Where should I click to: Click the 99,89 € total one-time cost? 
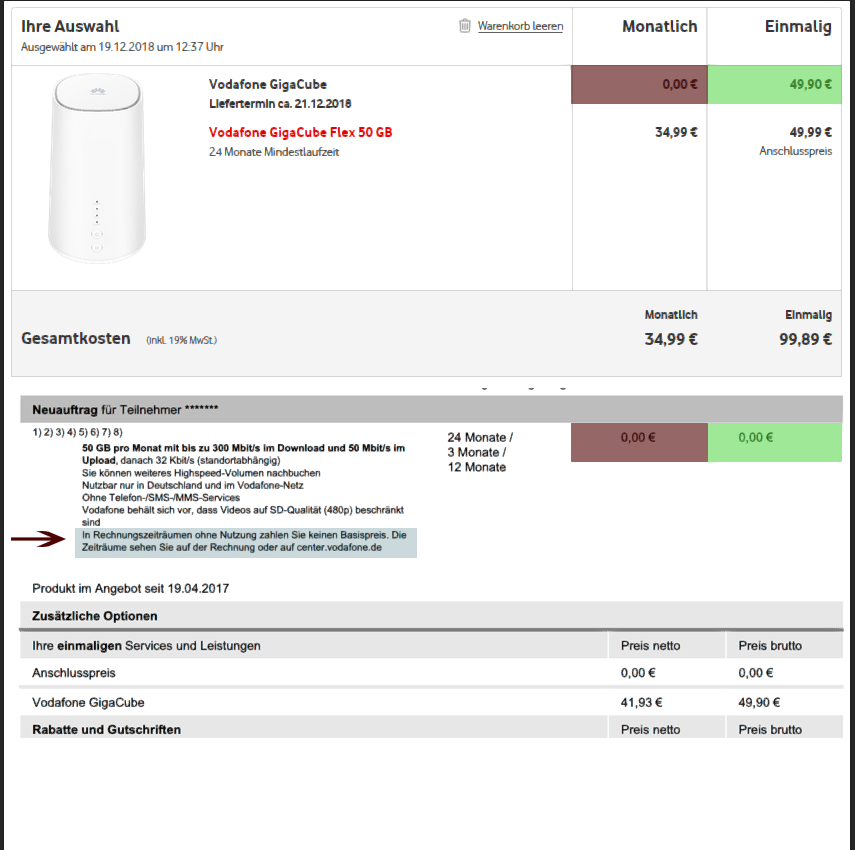click(x=805, y=339)
